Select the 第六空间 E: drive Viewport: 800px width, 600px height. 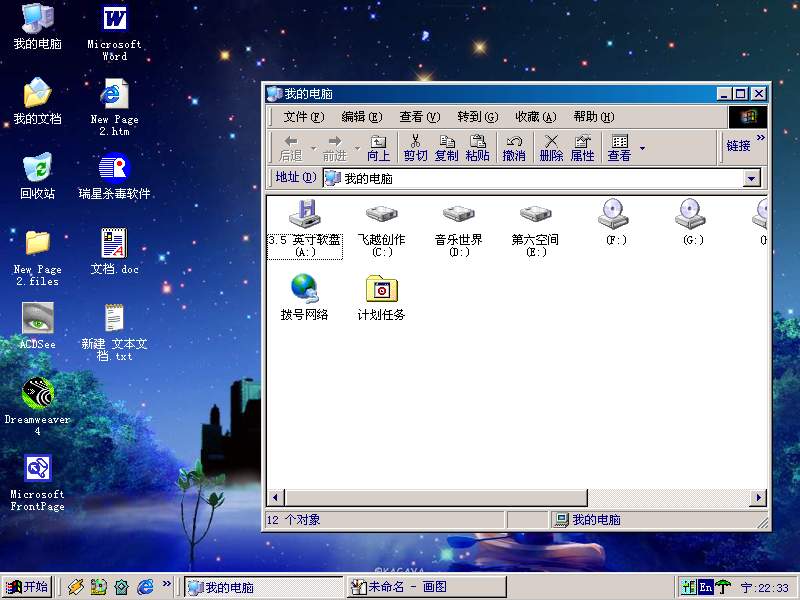tap(535, 229)
